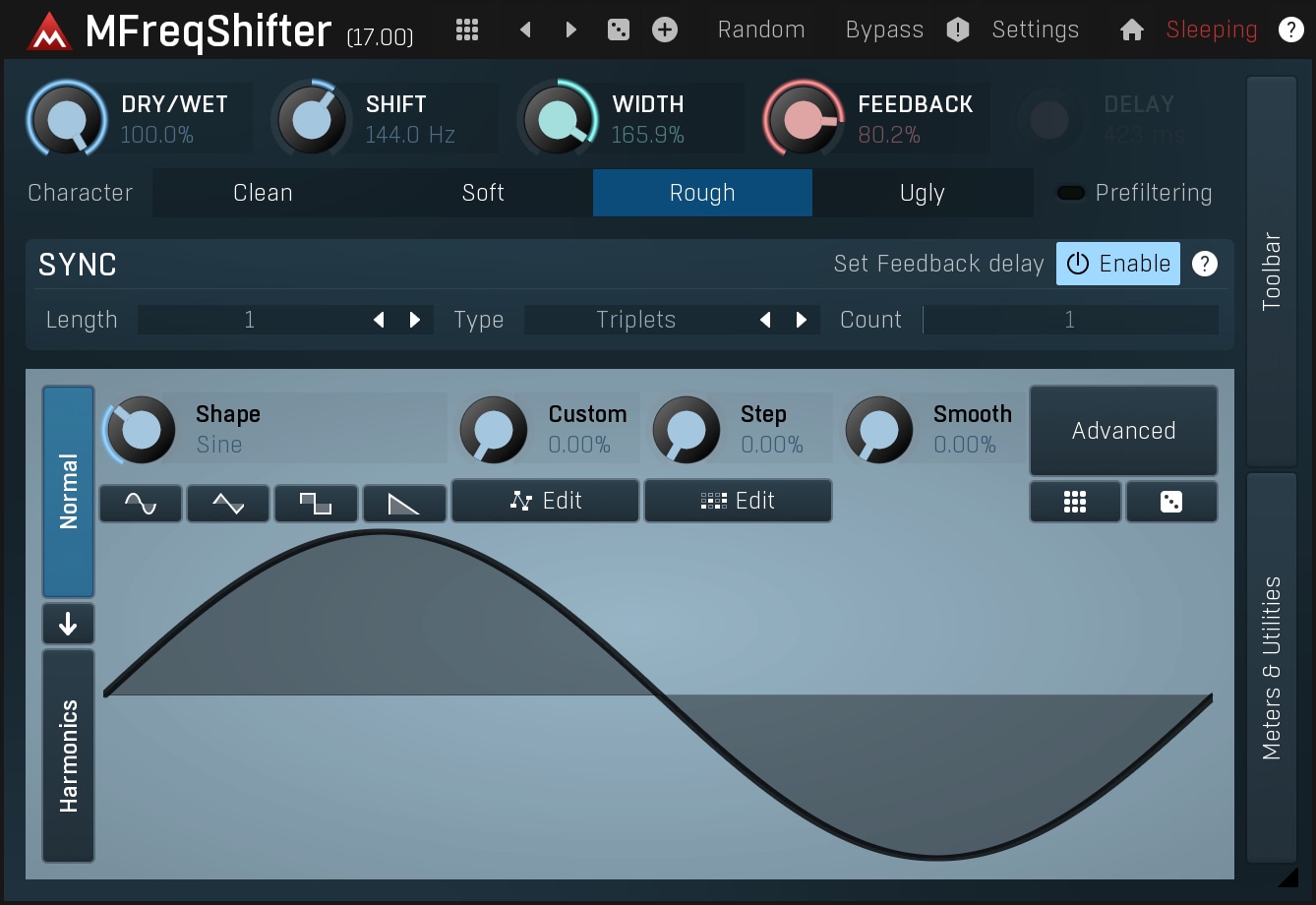Switch to the Harmonics tab
The width and height of the screenshot is (1316, 905).
[x=67, y=755]
